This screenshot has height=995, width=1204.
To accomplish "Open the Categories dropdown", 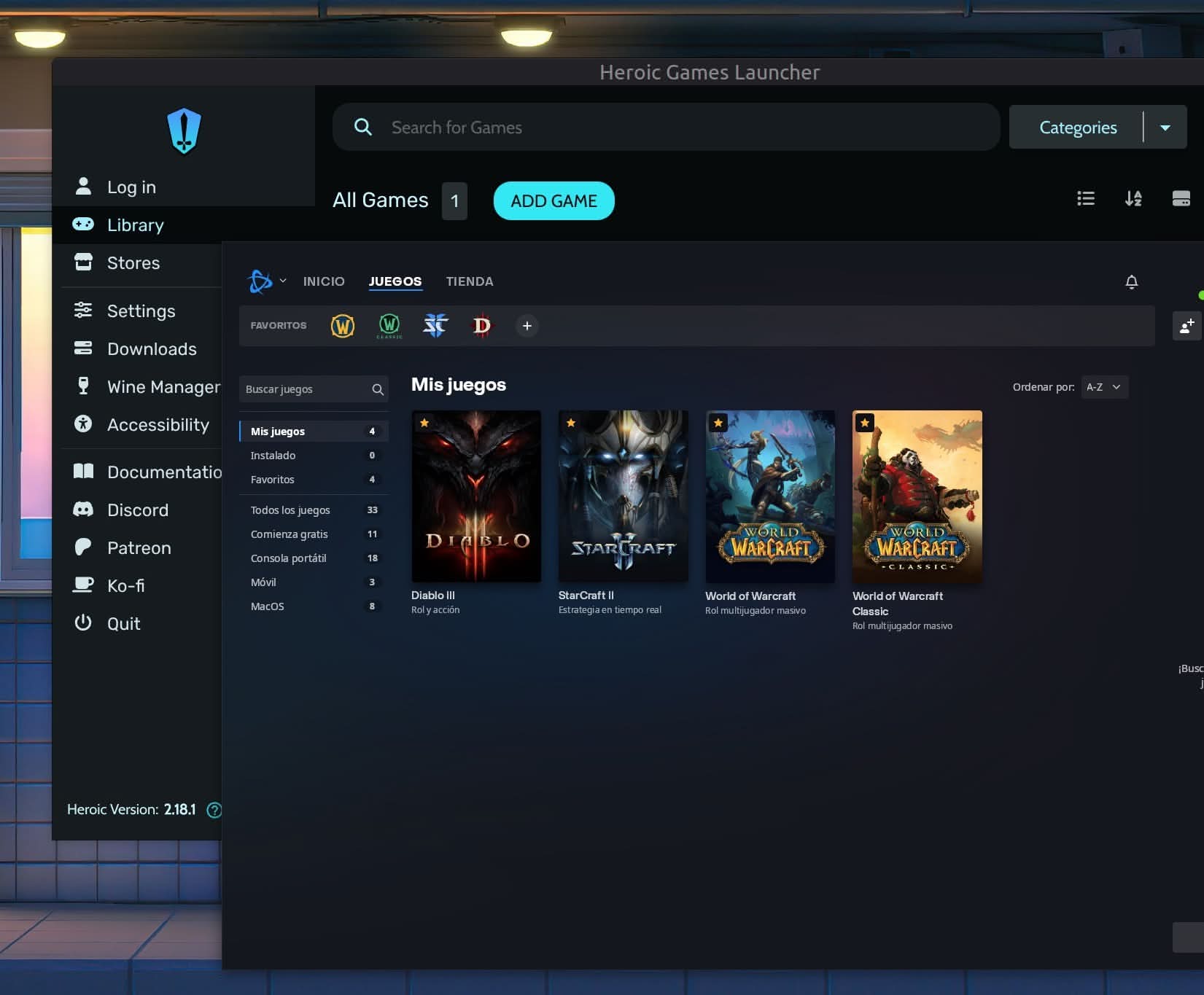I will pyautogui.click(x=1079, y=127).
